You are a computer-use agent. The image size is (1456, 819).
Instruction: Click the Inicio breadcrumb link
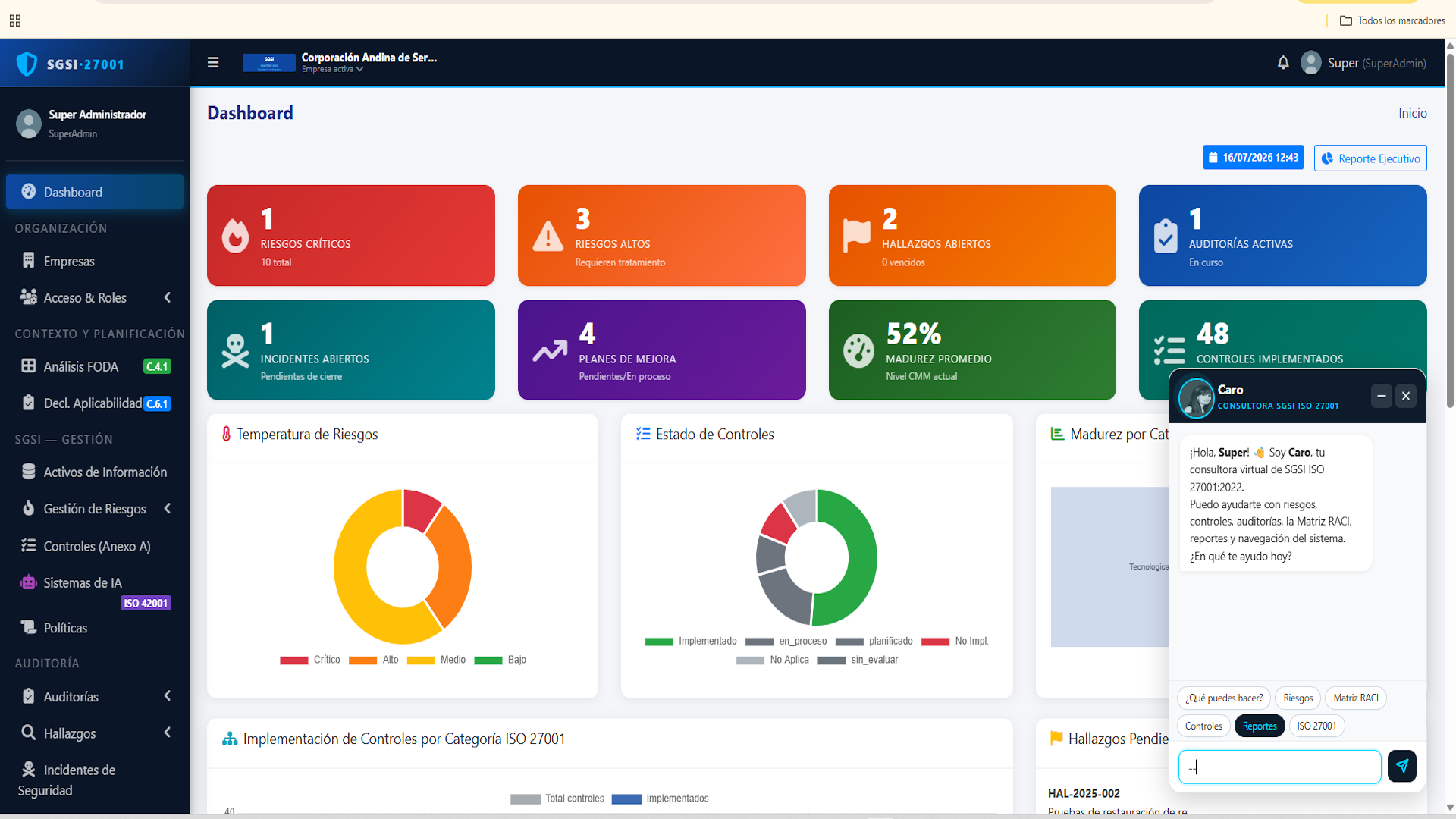(x=1413, y=113)
